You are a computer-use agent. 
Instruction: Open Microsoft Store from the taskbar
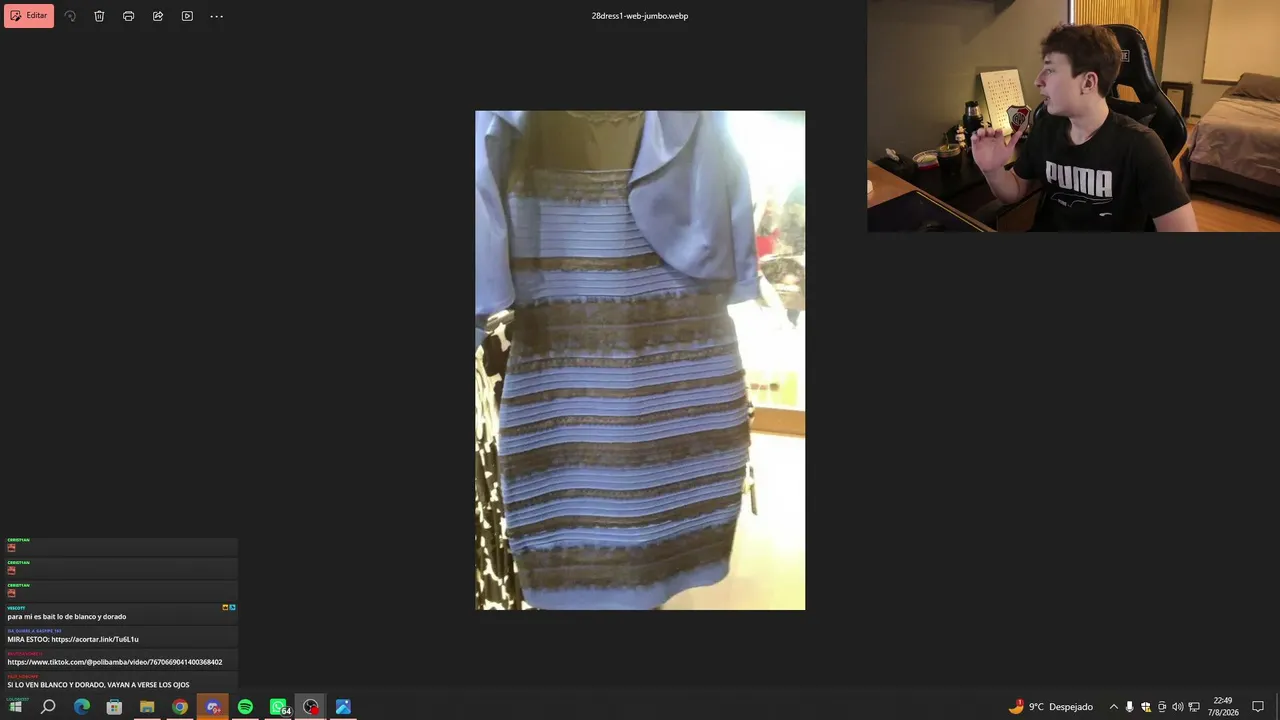click(114, 707)
